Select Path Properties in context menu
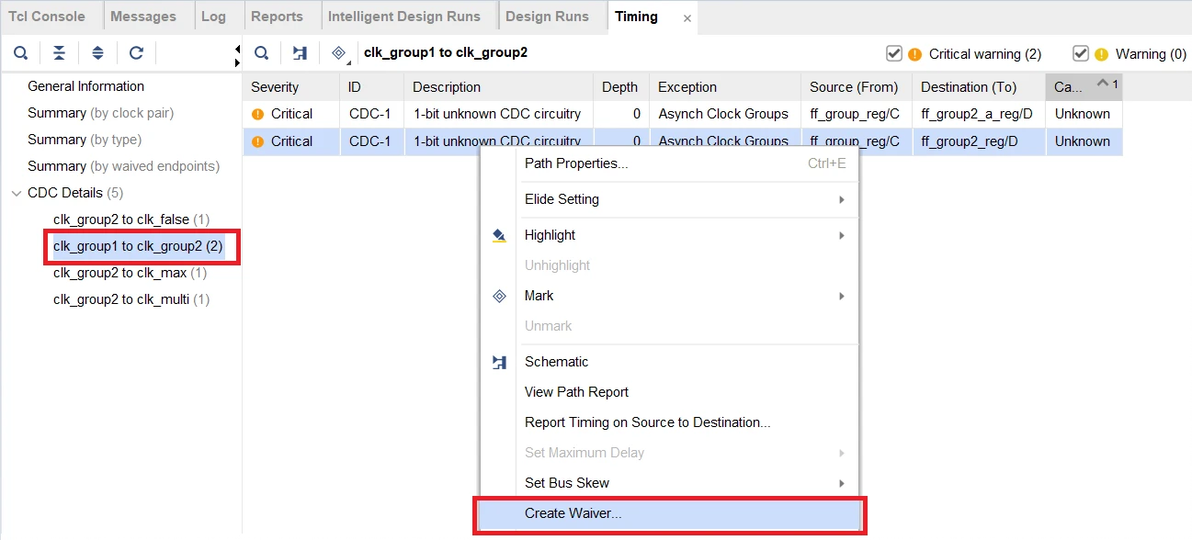The image size is (1192, 540). (576, 163)
